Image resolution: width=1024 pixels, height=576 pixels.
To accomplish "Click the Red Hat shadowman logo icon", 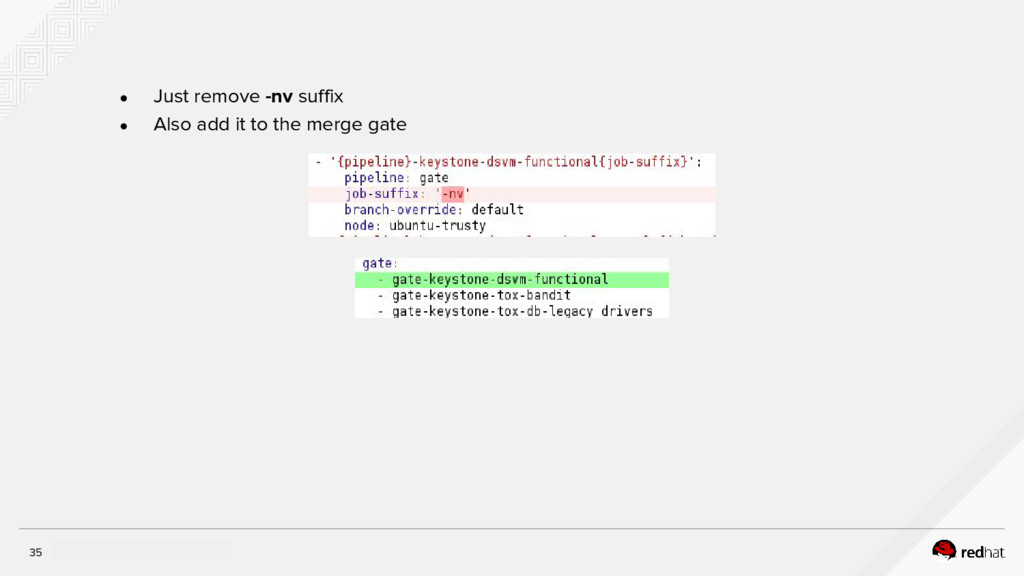I will click(943, 549).
